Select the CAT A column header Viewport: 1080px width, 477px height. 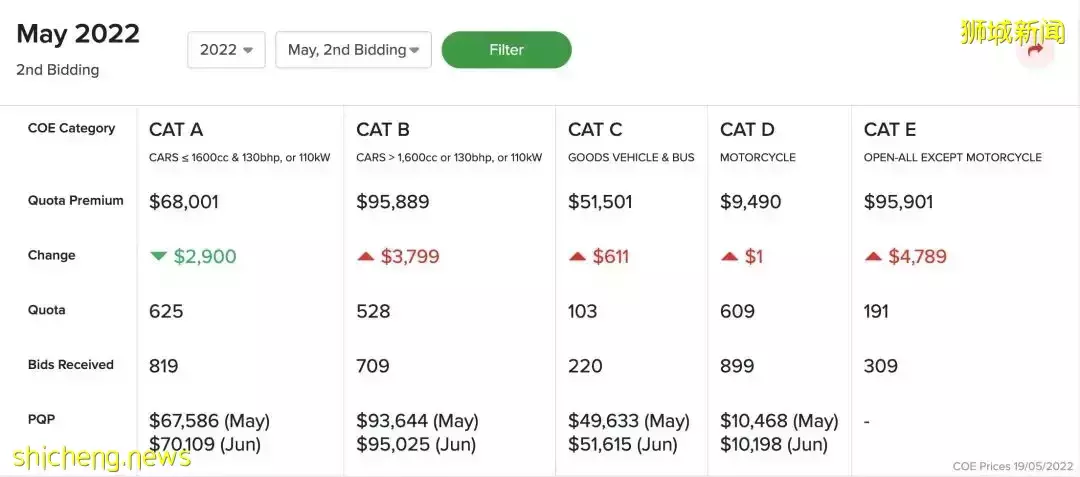(x=176, y=129)
